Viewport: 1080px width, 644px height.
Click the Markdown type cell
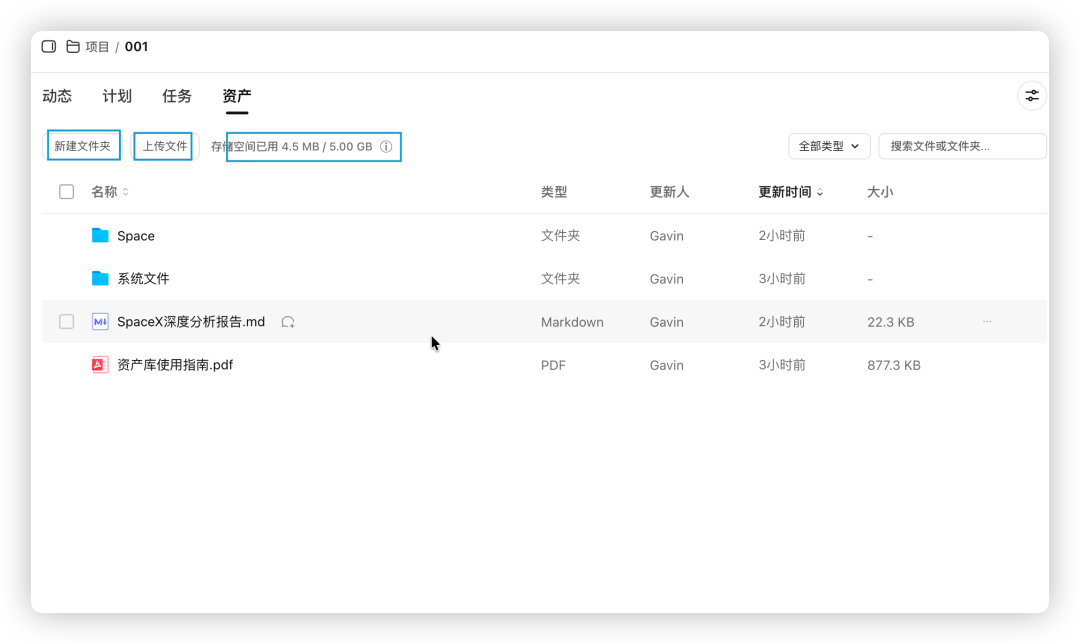coord(572,322)
